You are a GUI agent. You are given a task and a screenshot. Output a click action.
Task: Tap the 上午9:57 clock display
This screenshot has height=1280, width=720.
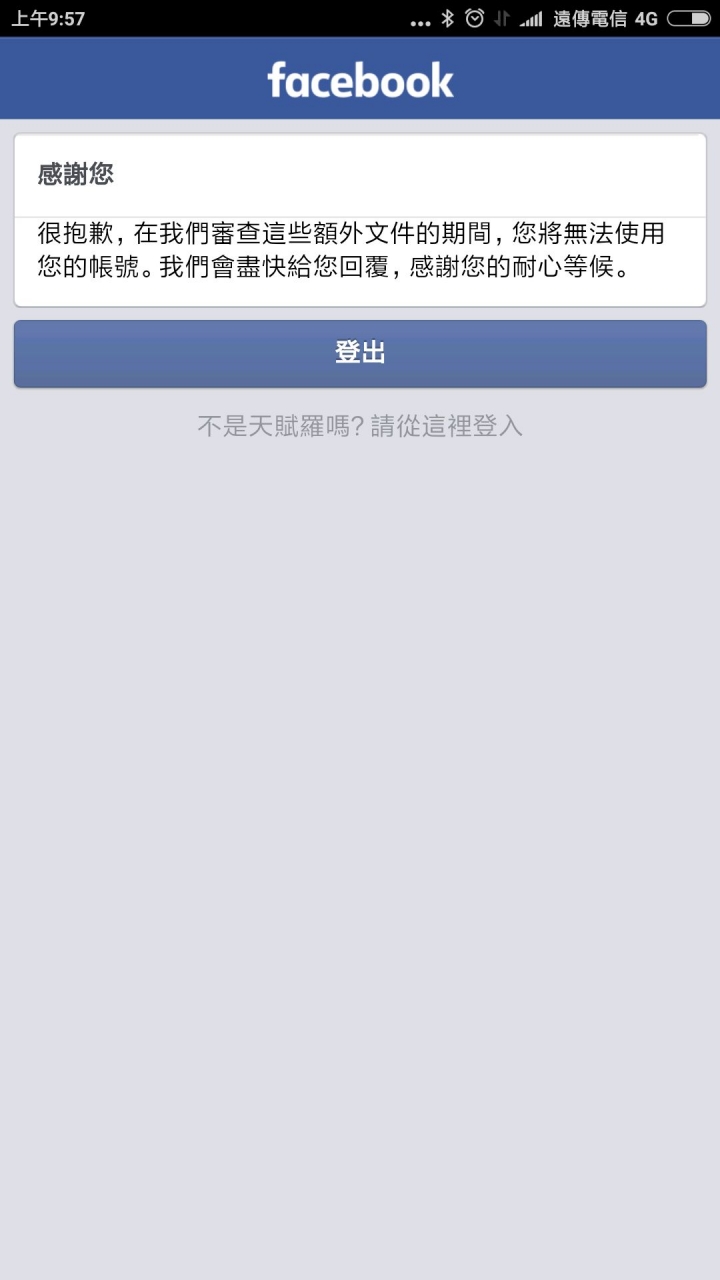pos(48,19)
